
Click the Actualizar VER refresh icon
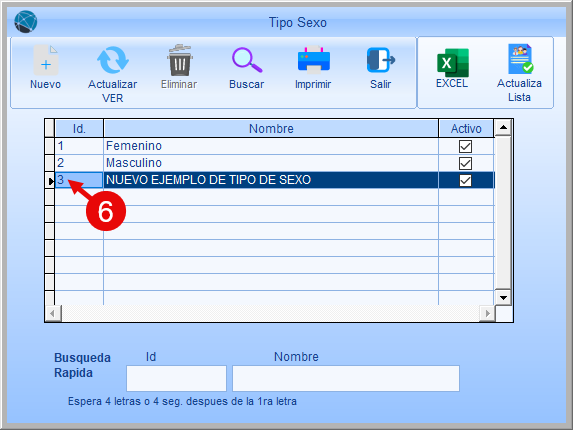tap(113, 60)
